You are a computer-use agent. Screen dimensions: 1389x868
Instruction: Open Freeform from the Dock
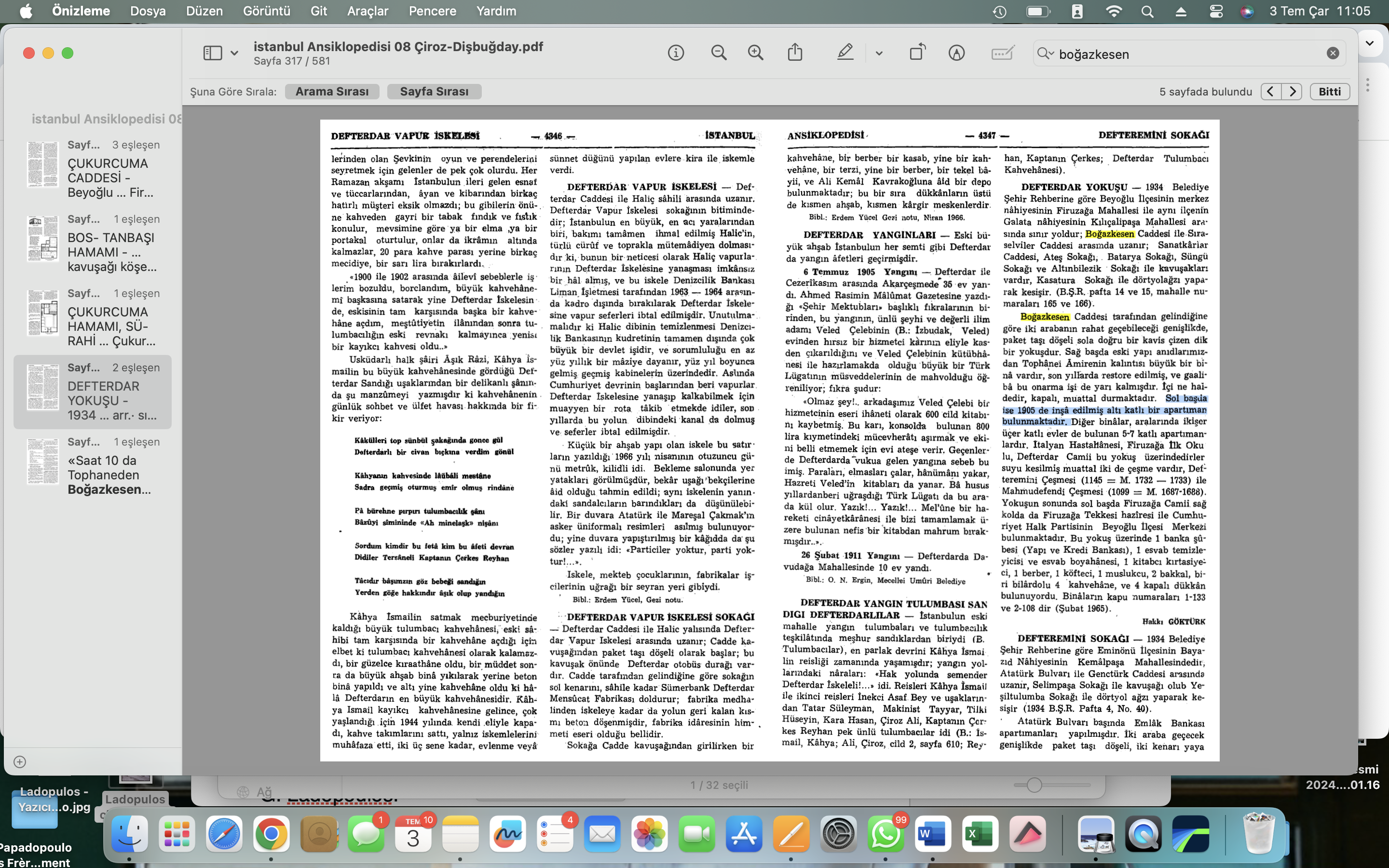[x=507, y=834]
